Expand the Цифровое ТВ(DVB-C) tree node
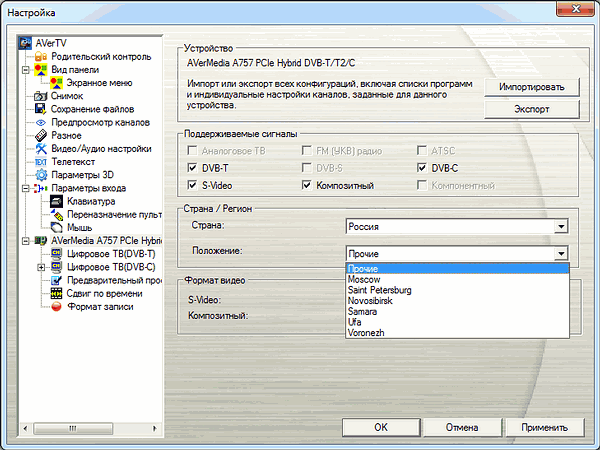Image resolution: width=600 pixels, height=450 pixels. pyautogui.click(x=41, y=267)
